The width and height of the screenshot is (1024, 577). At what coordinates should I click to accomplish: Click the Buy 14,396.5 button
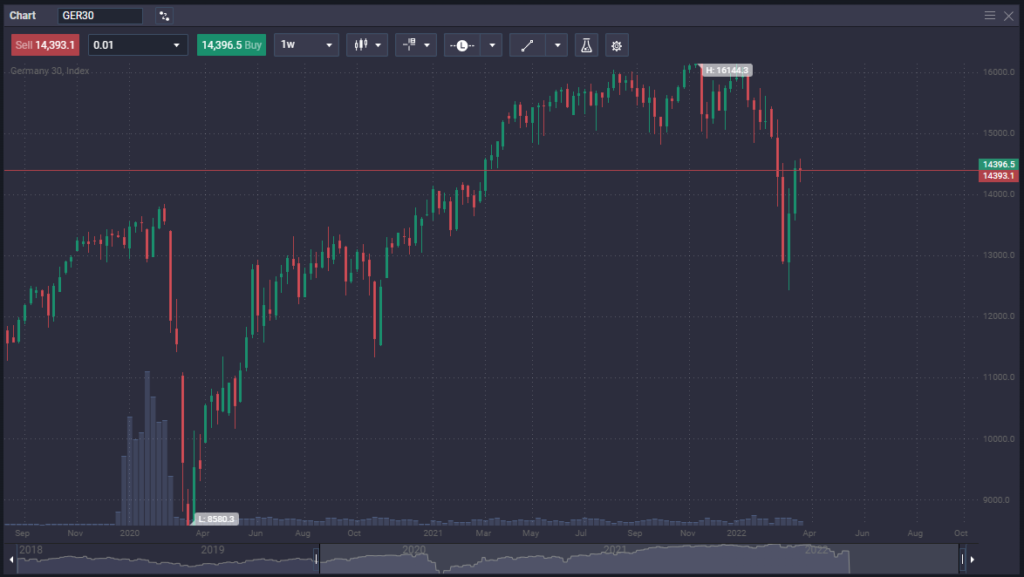[x=231, y=45]
